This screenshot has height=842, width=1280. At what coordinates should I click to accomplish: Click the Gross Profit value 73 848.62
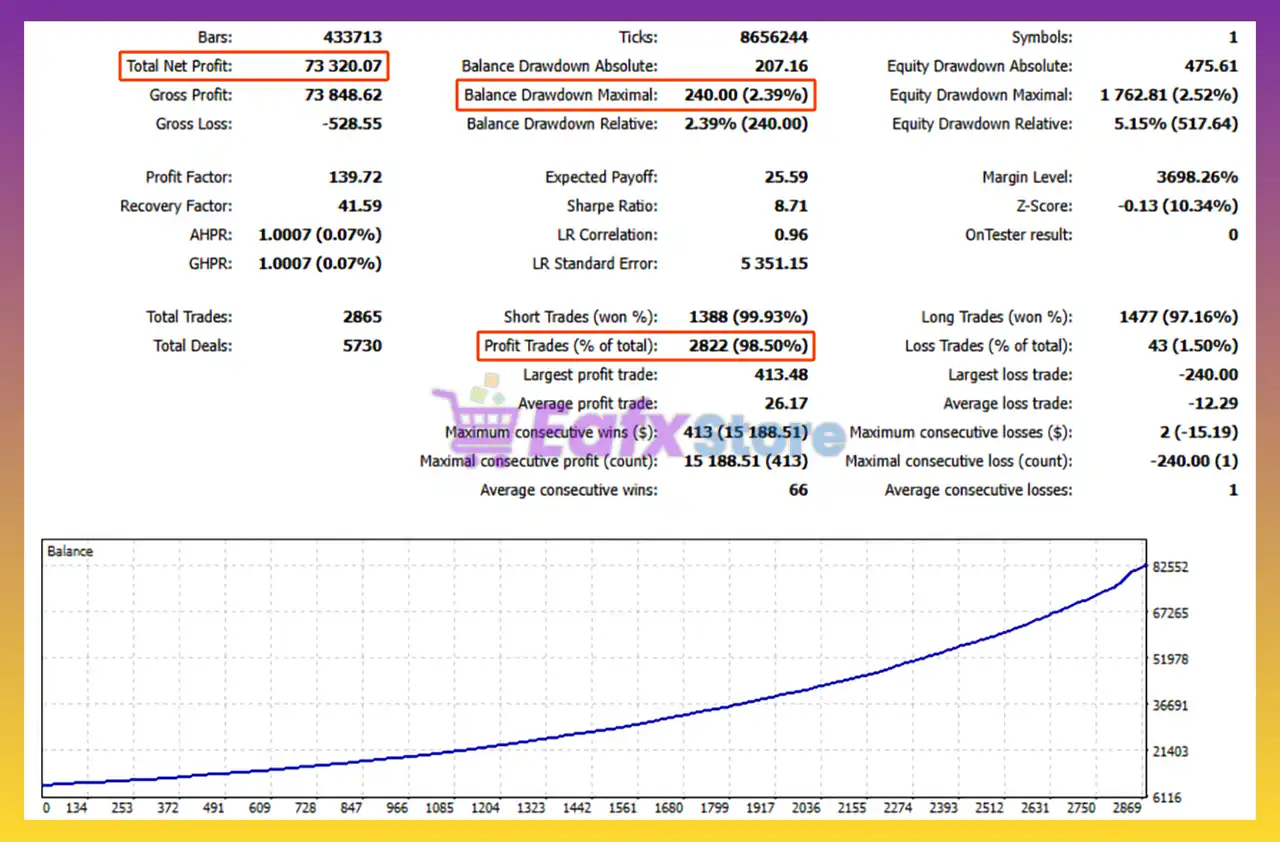[x=342, y=96]
